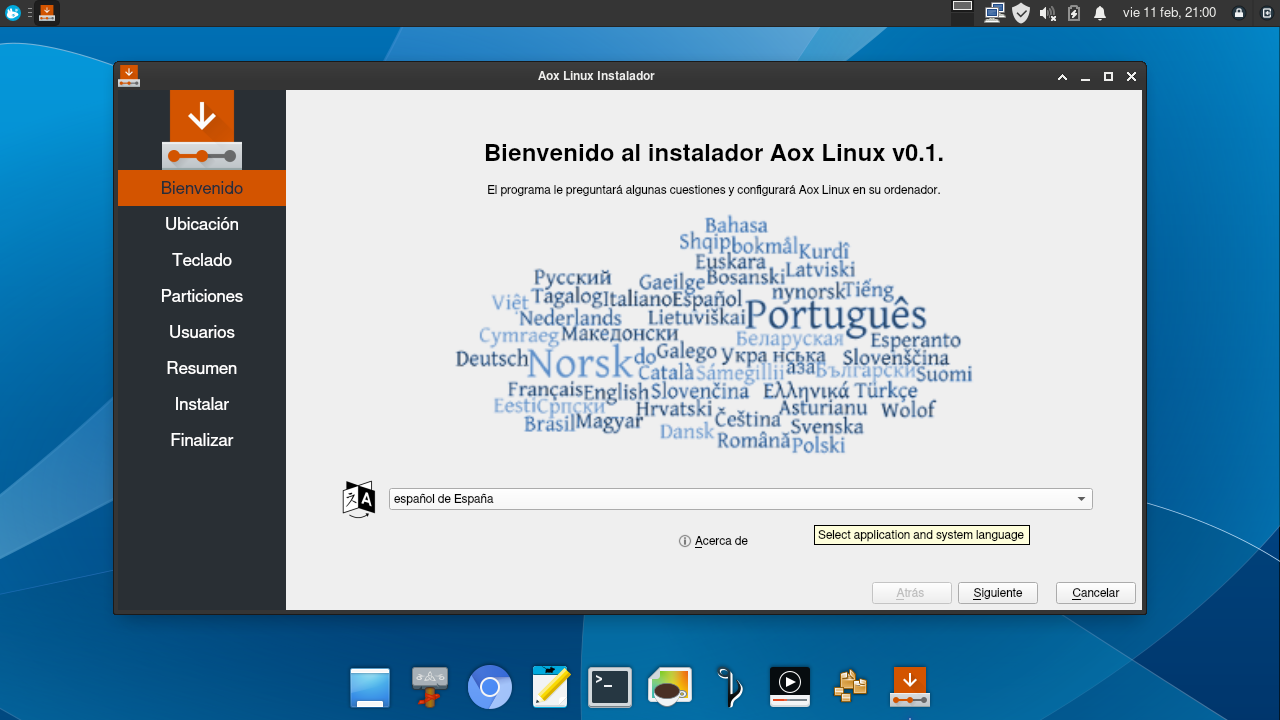This screenshot has width=1280, height=720.
Task: Open the notepad text editor from the dock
Action: pos(550,688)
